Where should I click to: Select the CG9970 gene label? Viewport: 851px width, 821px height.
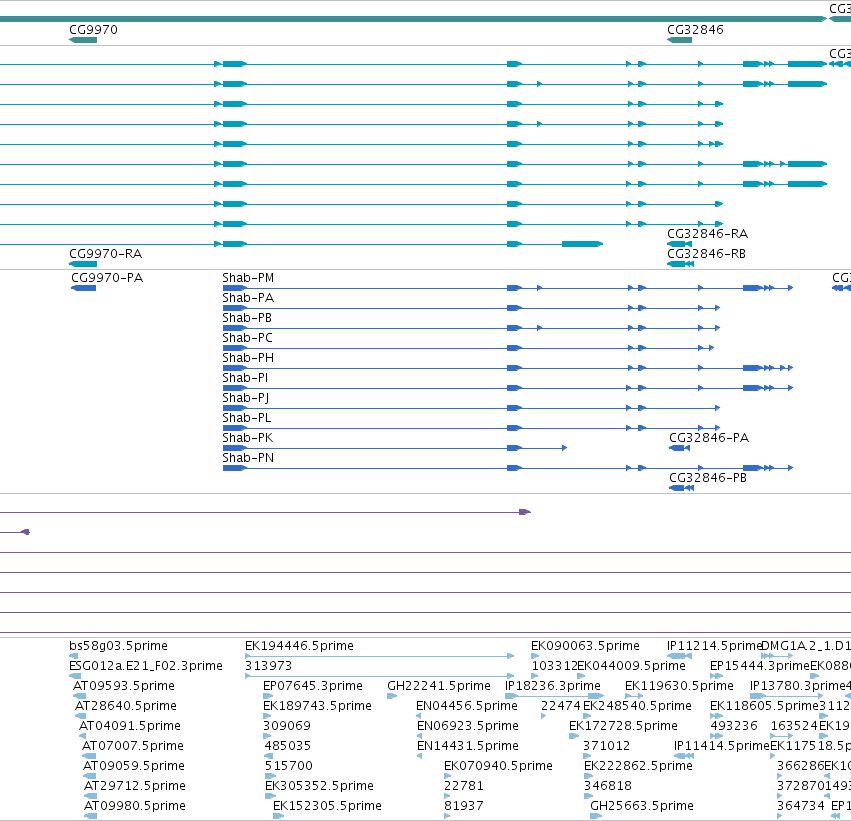pos(93,30)
